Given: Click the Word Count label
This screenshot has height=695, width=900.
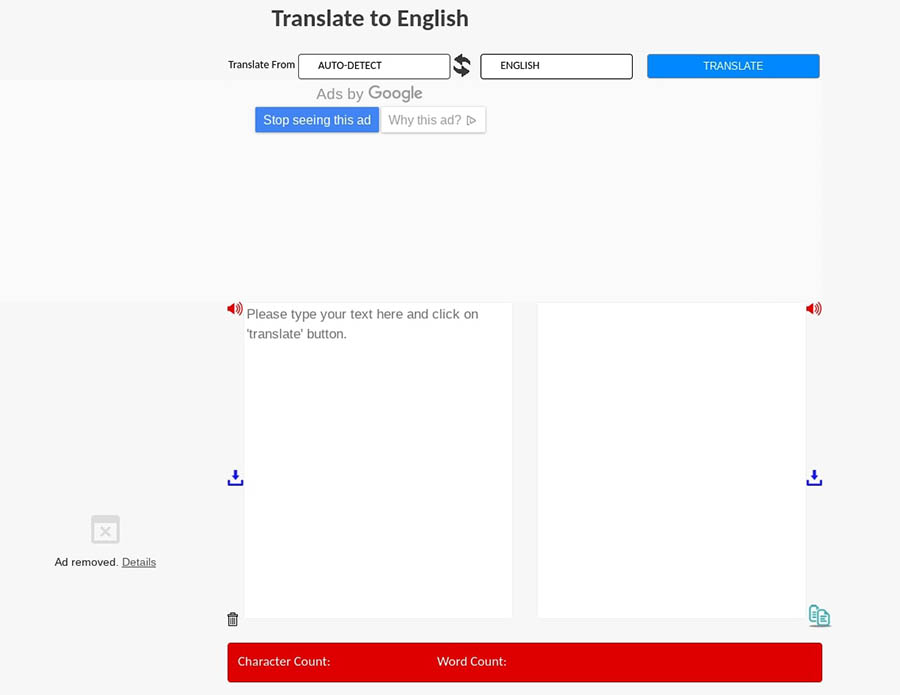Looking at the screenshot, I should (x=471, y=662).
